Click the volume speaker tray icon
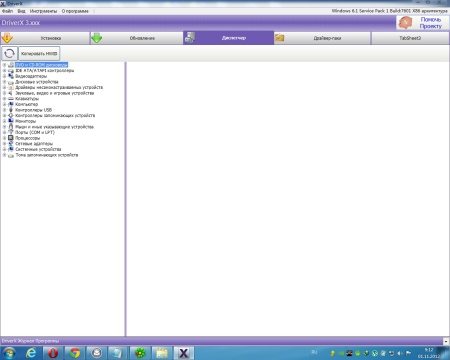This screenshot has width=450, height=360. pyautogui.click(x=400, y=353)
